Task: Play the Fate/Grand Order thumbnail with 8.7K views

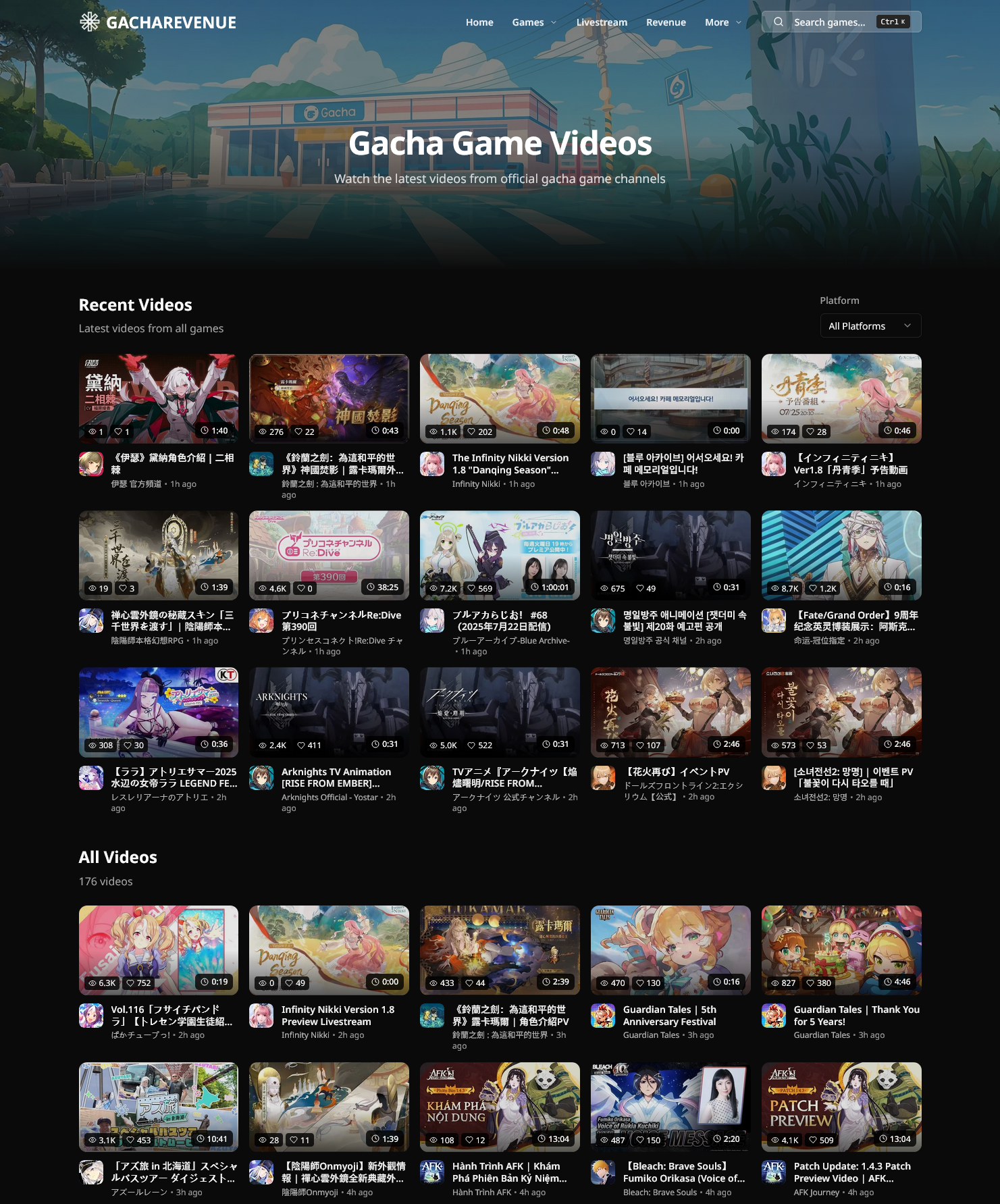Action: 841,555
